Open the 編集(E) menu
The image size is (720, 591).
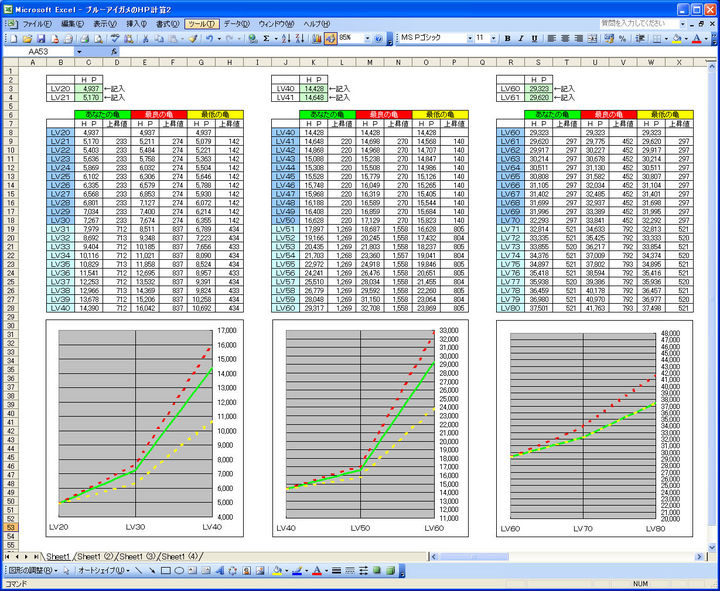coord(73,24)
